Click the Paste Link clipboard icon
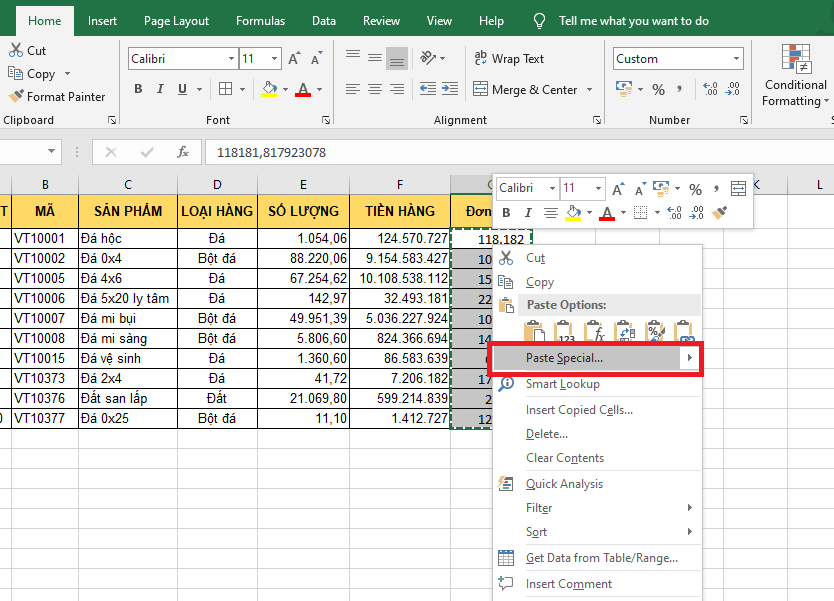The height and width of the screenshot is (601, 834). click(x=686, y=332)
